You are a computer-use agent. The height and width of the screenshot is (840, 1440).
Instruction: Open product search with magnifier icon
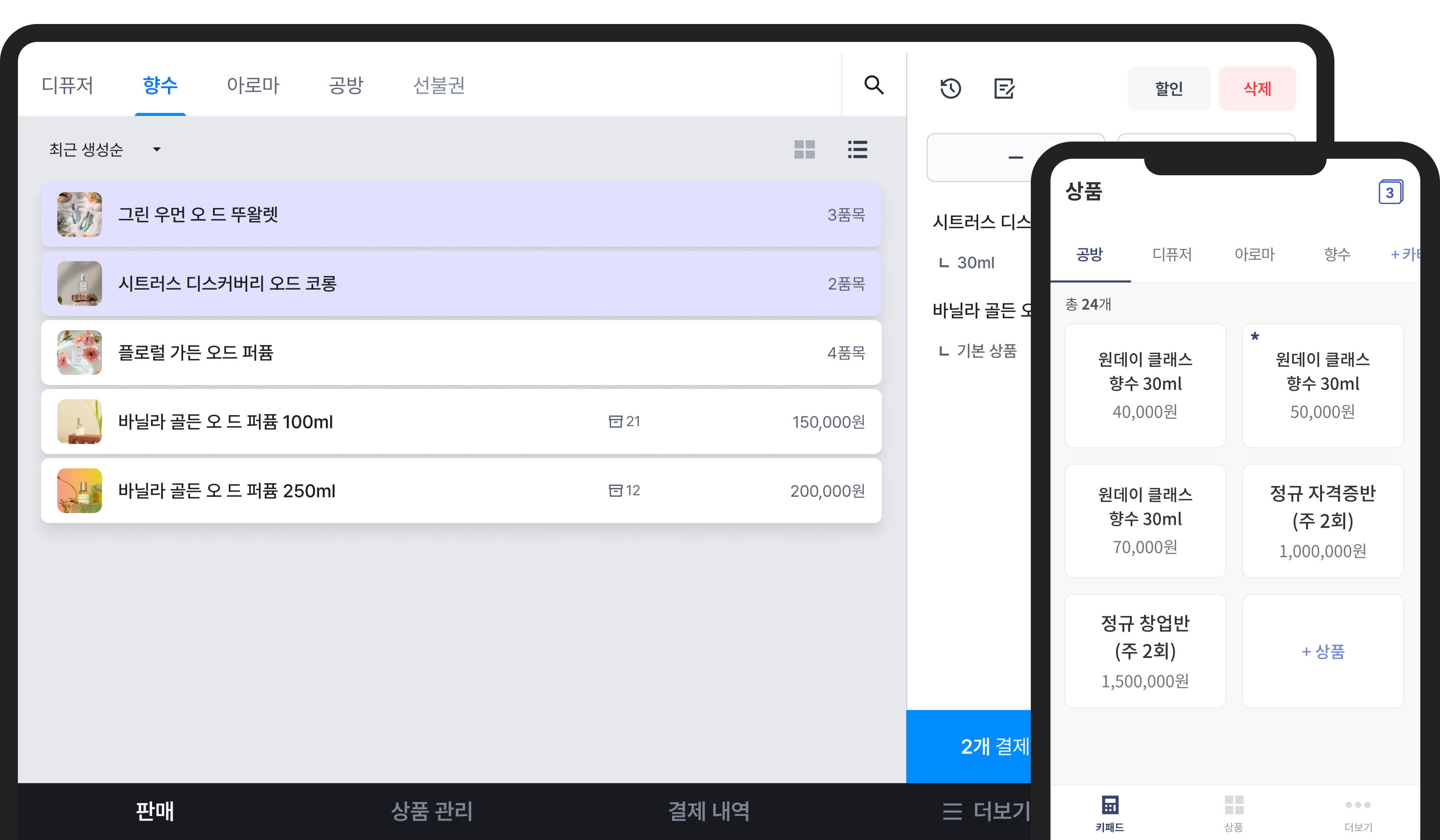click(874, 85)
